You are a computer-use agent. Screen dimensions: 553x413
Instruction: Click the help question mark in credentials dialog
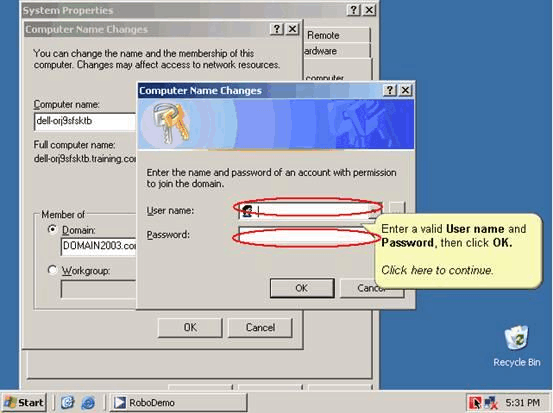coord(390,90)
